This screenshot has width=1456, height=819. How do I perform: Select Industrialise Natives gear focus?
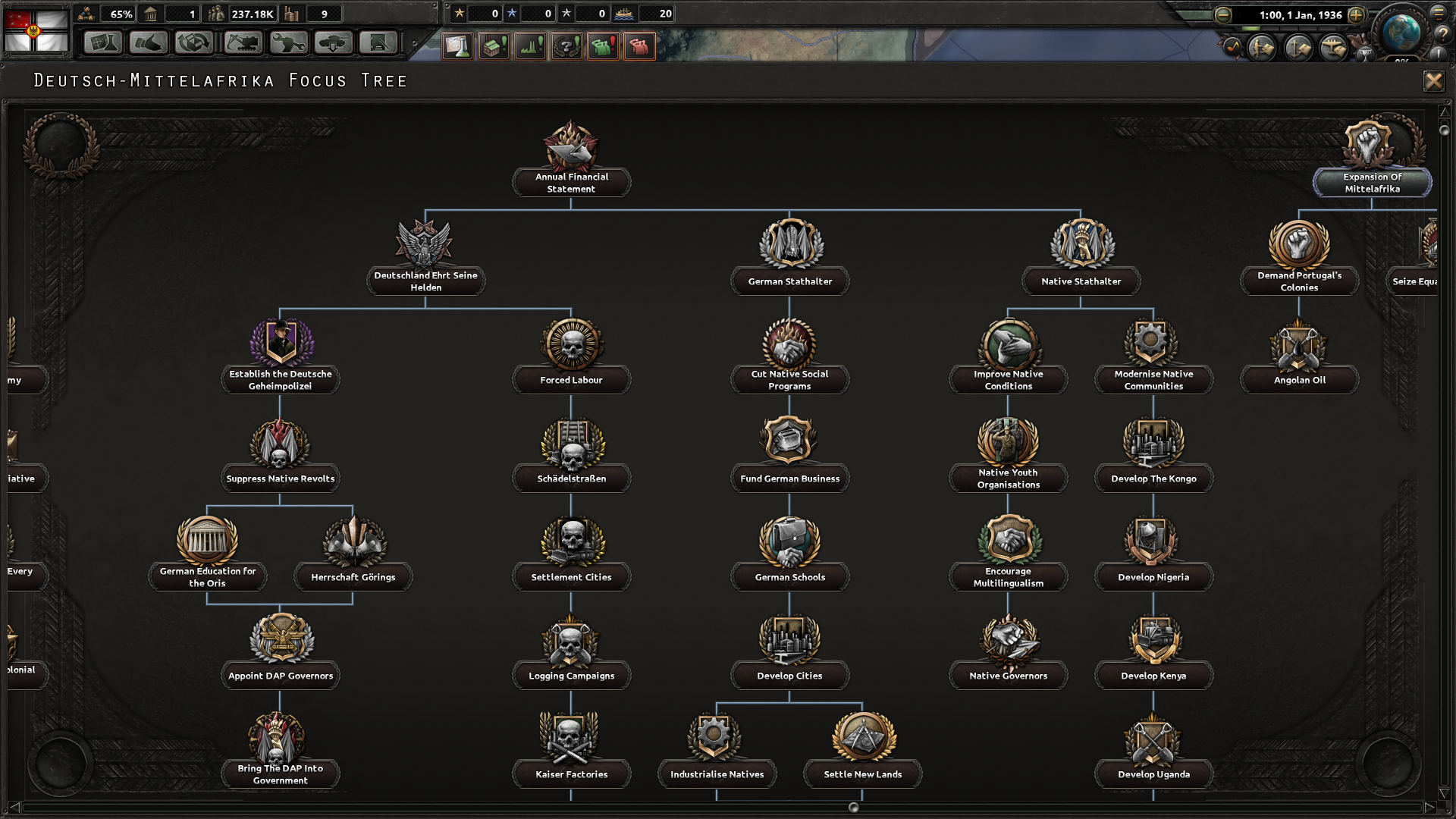click(717, 751)
